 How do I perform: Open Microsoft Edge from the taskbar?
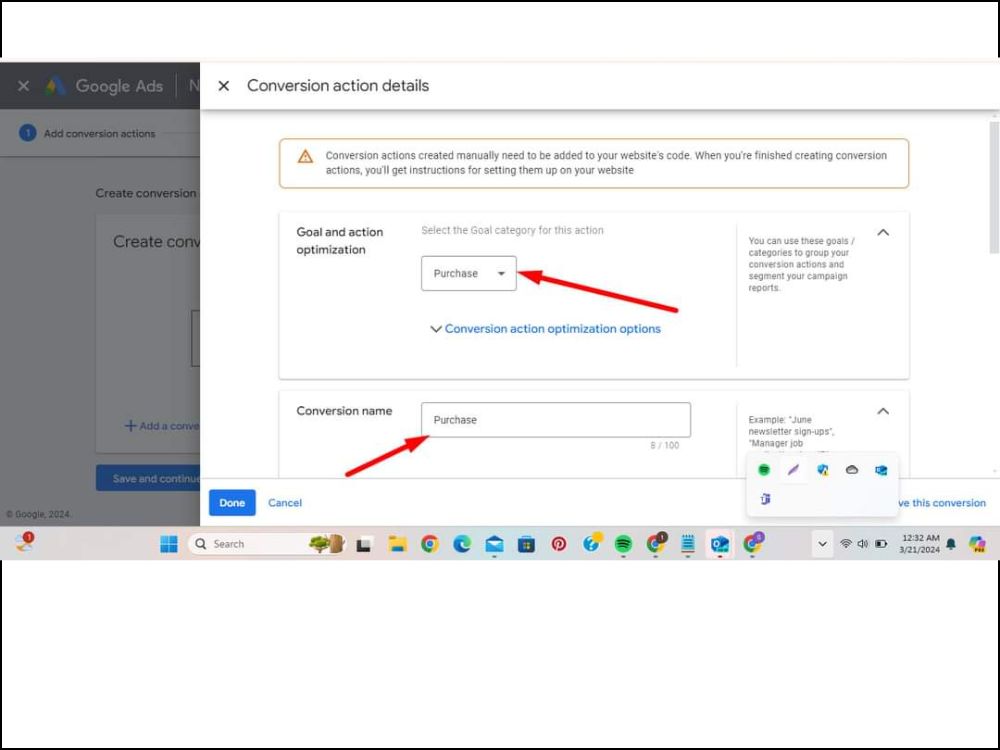(462, 544)
